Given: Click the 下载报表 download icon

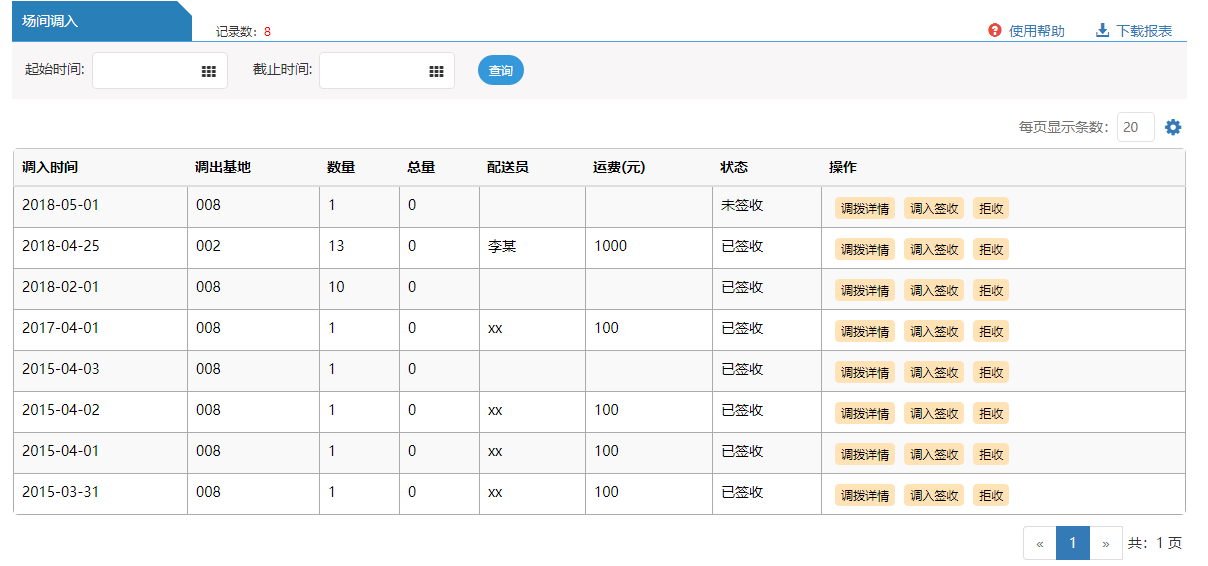Looking at the screenshot, I should (x=1103, y=31).
